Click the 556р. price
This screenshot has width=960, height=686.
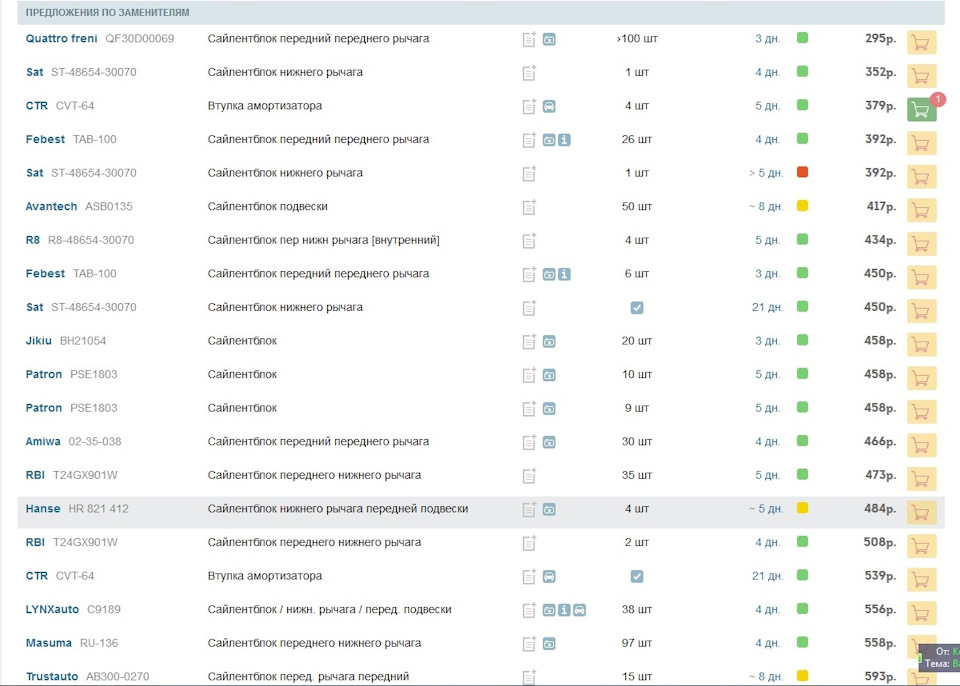click(x=880, y=609)
